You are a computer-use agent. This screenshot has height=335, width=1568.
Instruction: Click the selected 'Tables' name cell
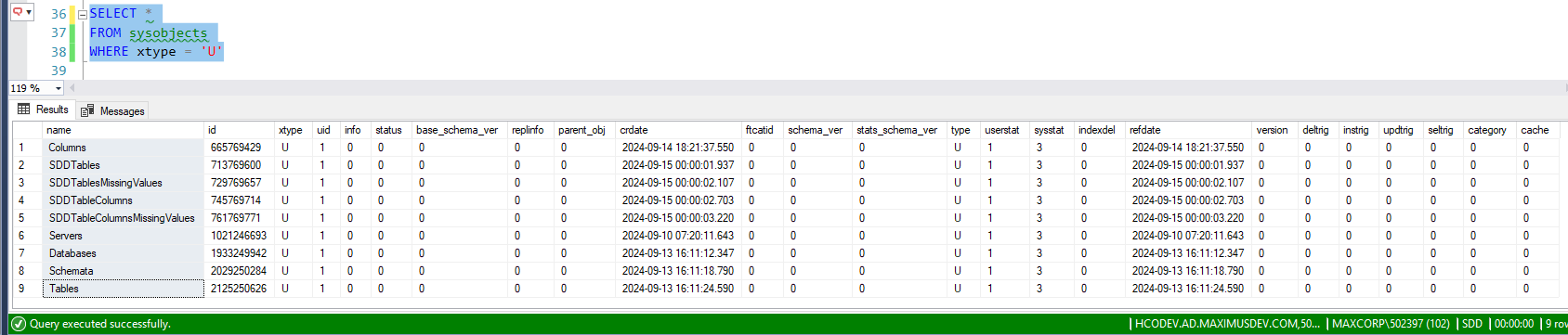[123, 289]
